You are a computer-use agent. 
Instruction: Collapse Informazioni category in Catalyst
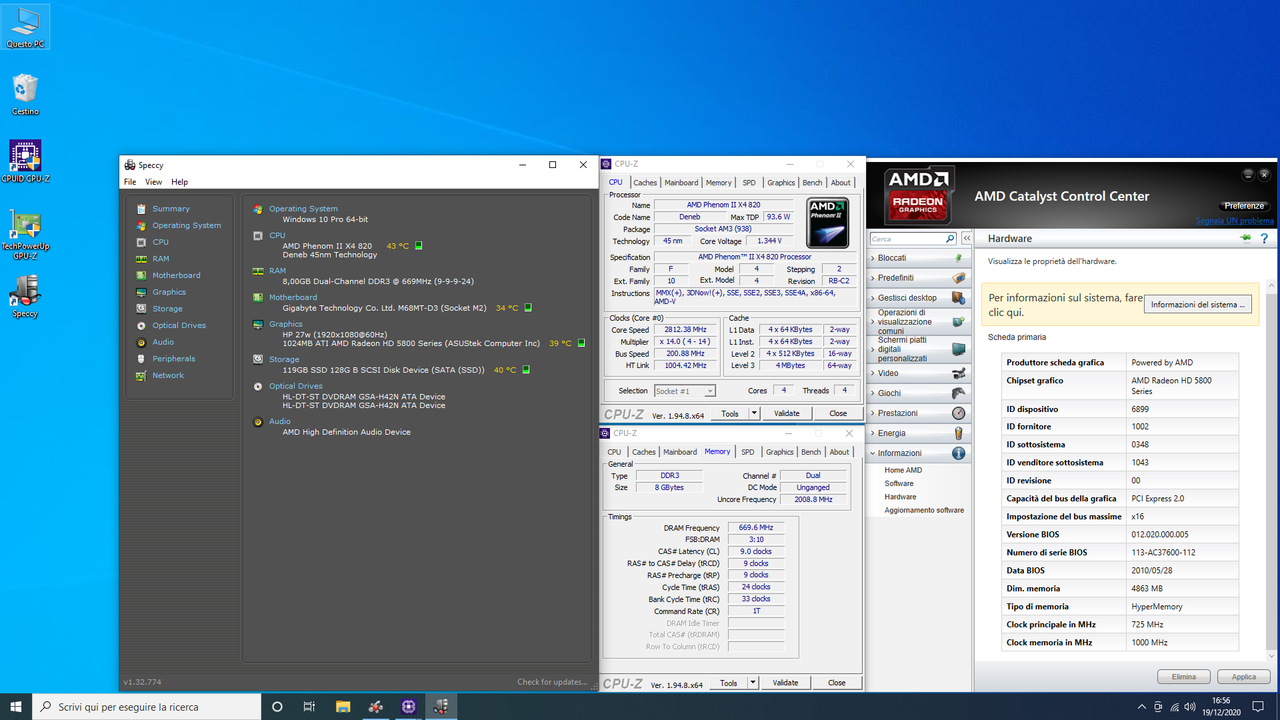pyautogui.click(x=919, y=453)
